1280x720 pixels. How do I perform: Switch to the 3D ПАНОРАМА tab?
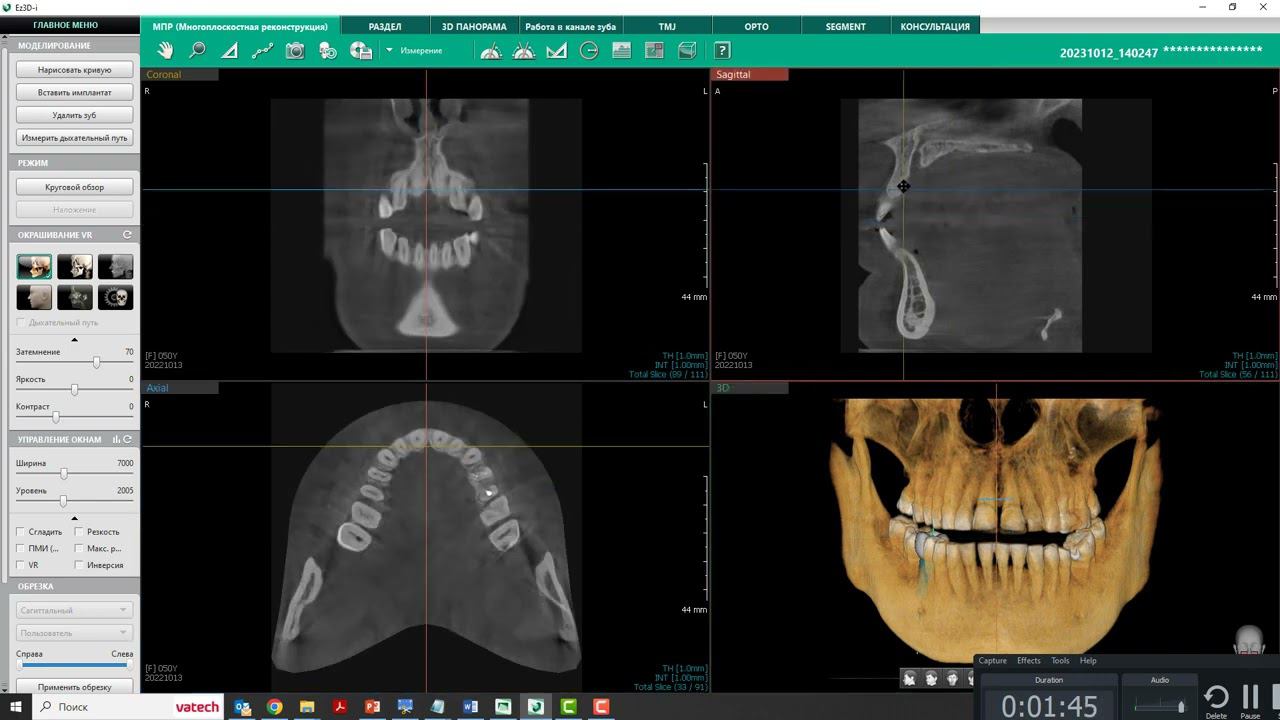[x=474, y=26]
